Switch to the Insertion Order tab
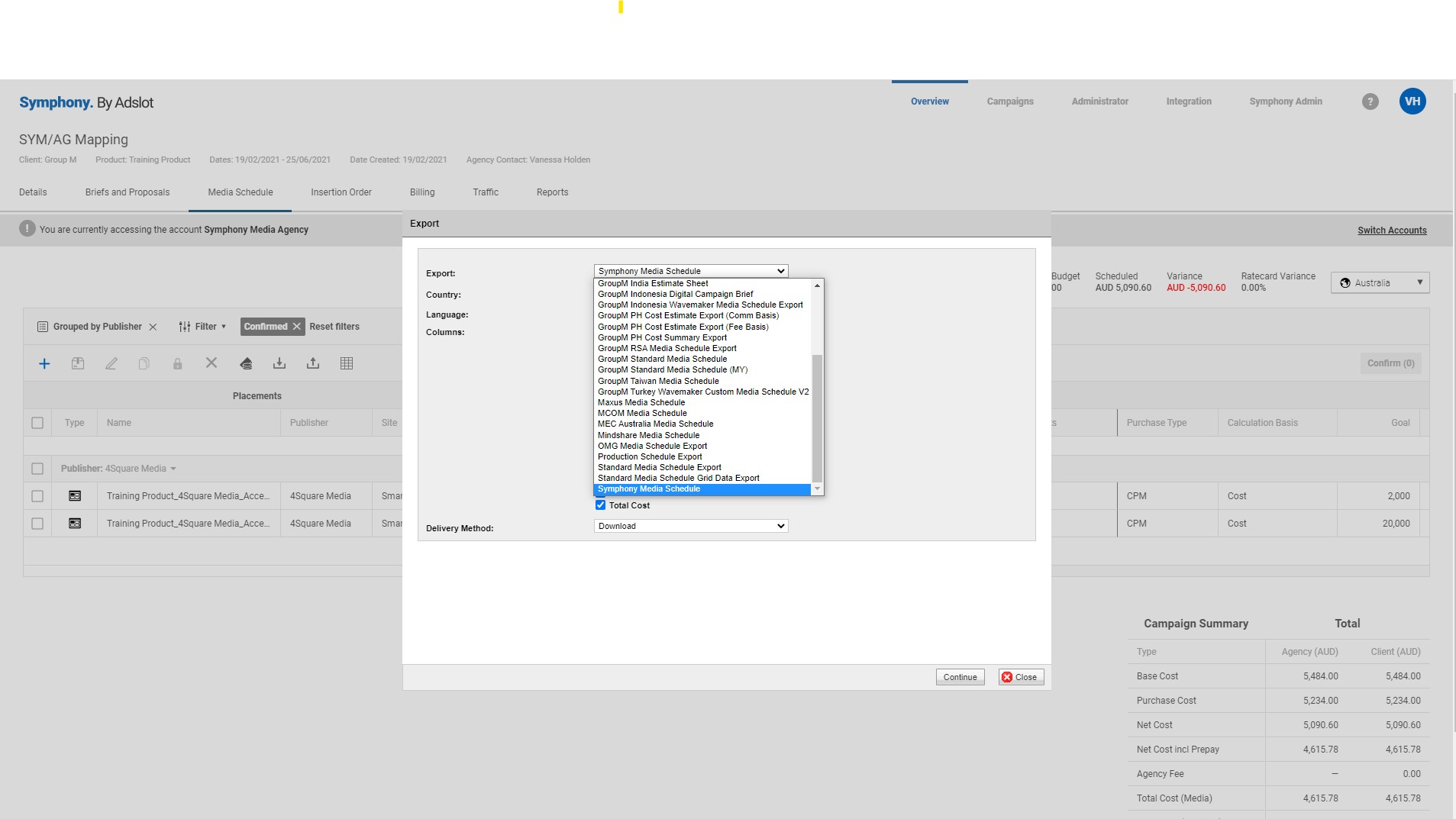The height and width of the screenshot is (819, 1456). coord(341,192)
